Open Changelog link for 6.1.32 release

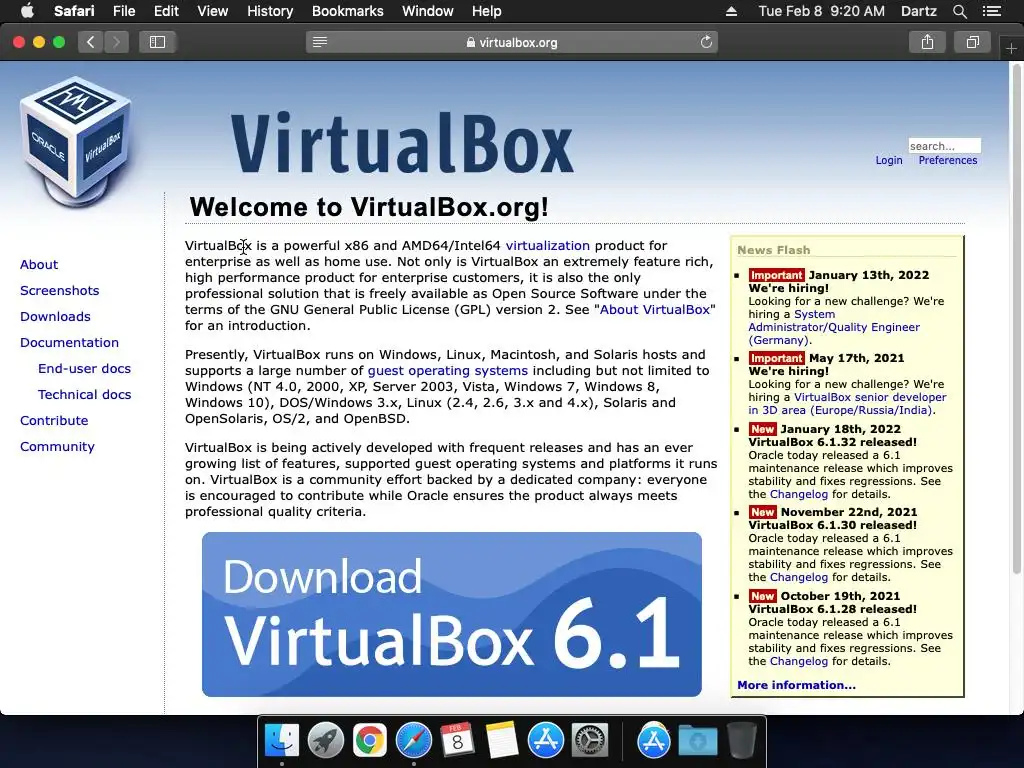[799, 494]
